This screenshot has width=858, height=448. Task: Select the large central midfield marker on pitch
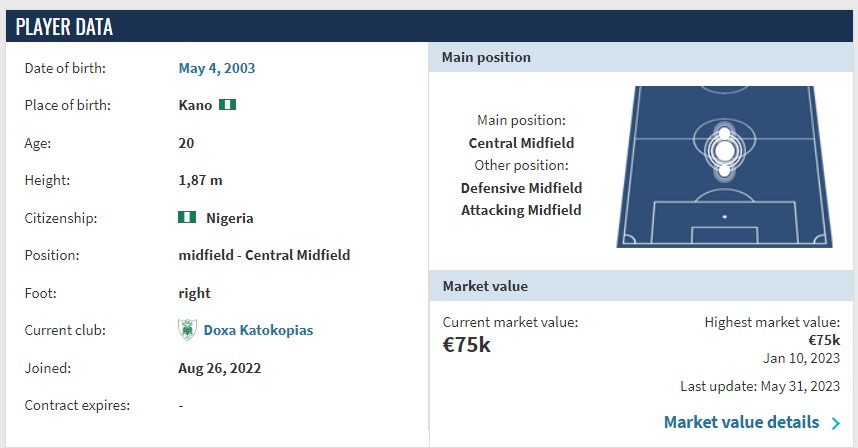pos(723,150)
